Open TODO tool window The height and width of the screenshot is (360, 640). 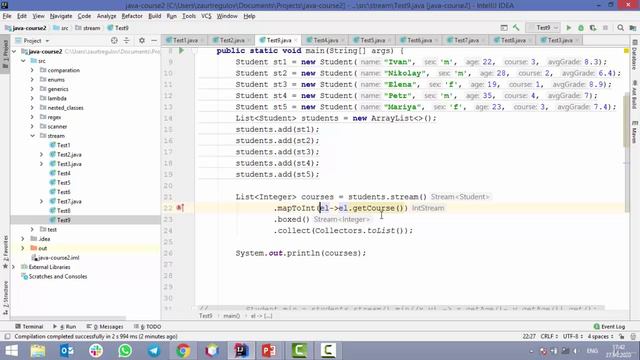coord(148,327)
